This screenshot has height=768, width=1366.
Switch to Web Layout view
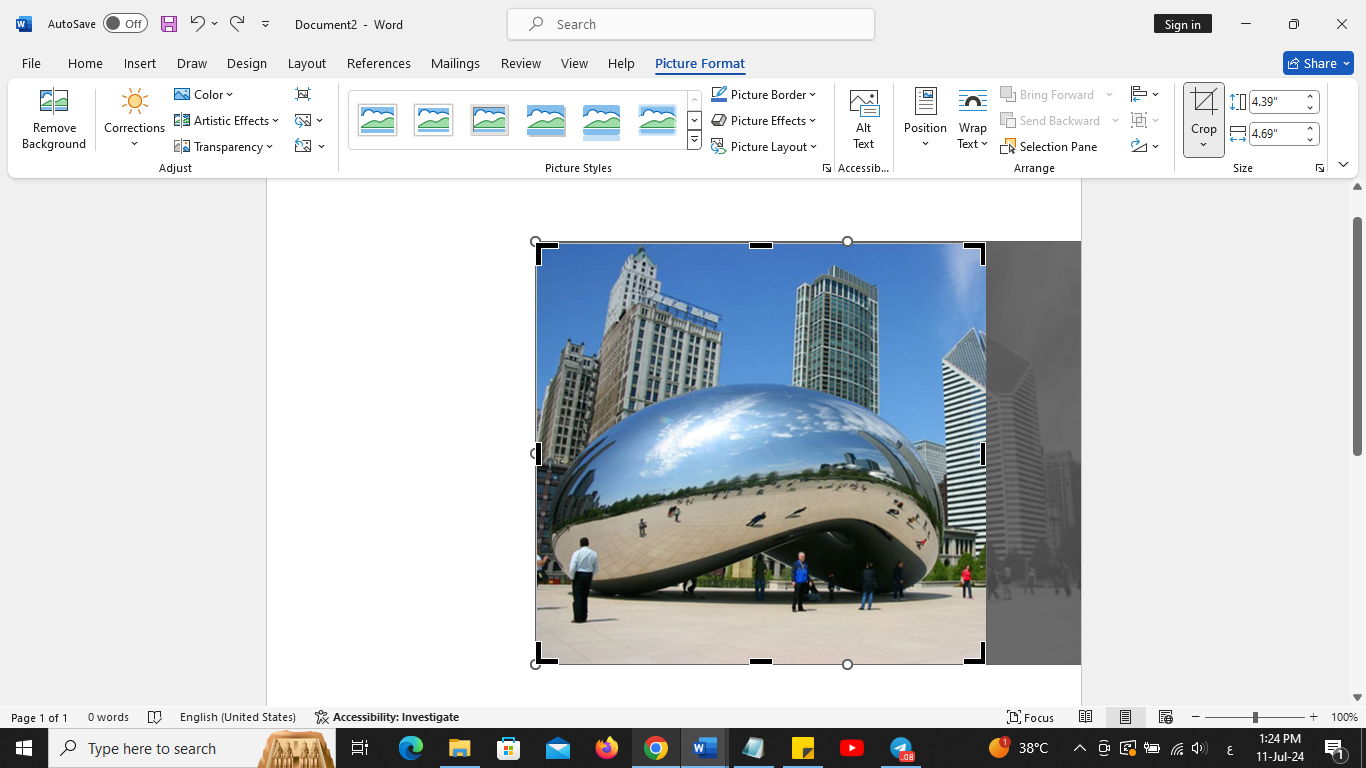tap(1165, 717)
